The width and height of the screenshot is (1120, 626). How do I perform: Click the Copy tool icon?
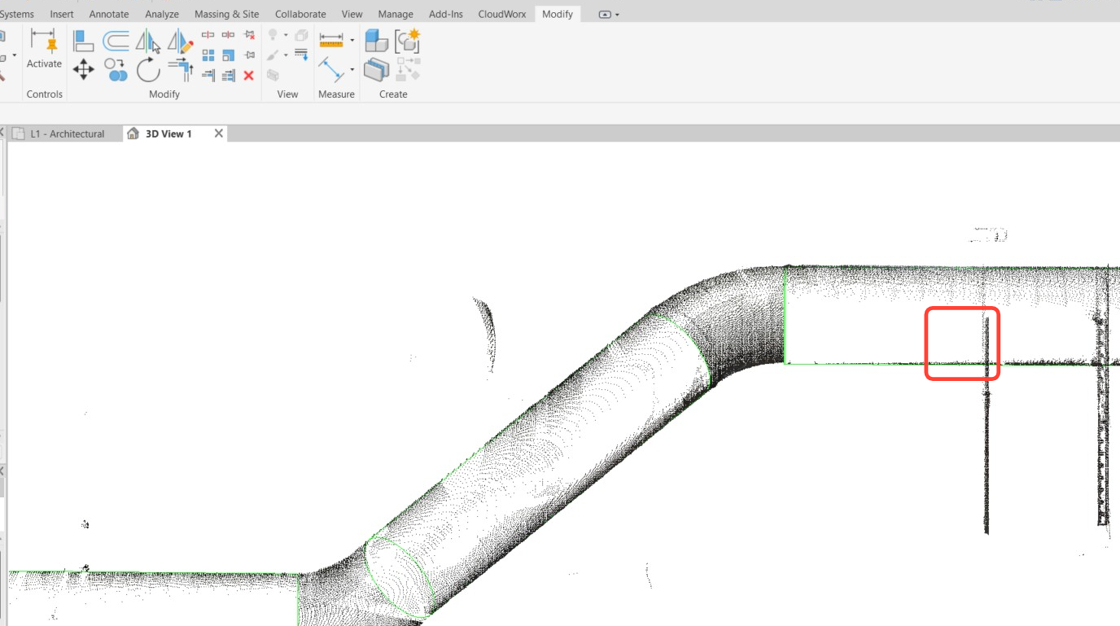[116, 70]
